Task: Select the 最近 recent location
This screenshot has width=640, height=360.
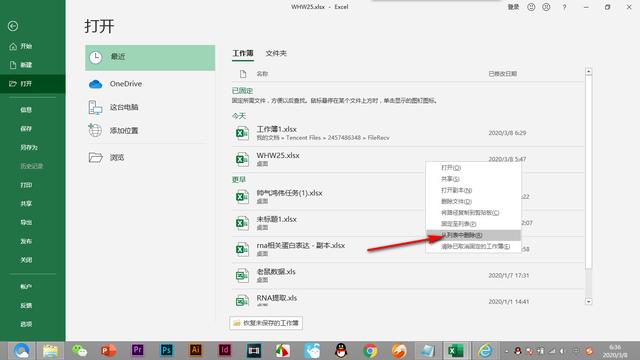Action: click(x=150, y=58)
